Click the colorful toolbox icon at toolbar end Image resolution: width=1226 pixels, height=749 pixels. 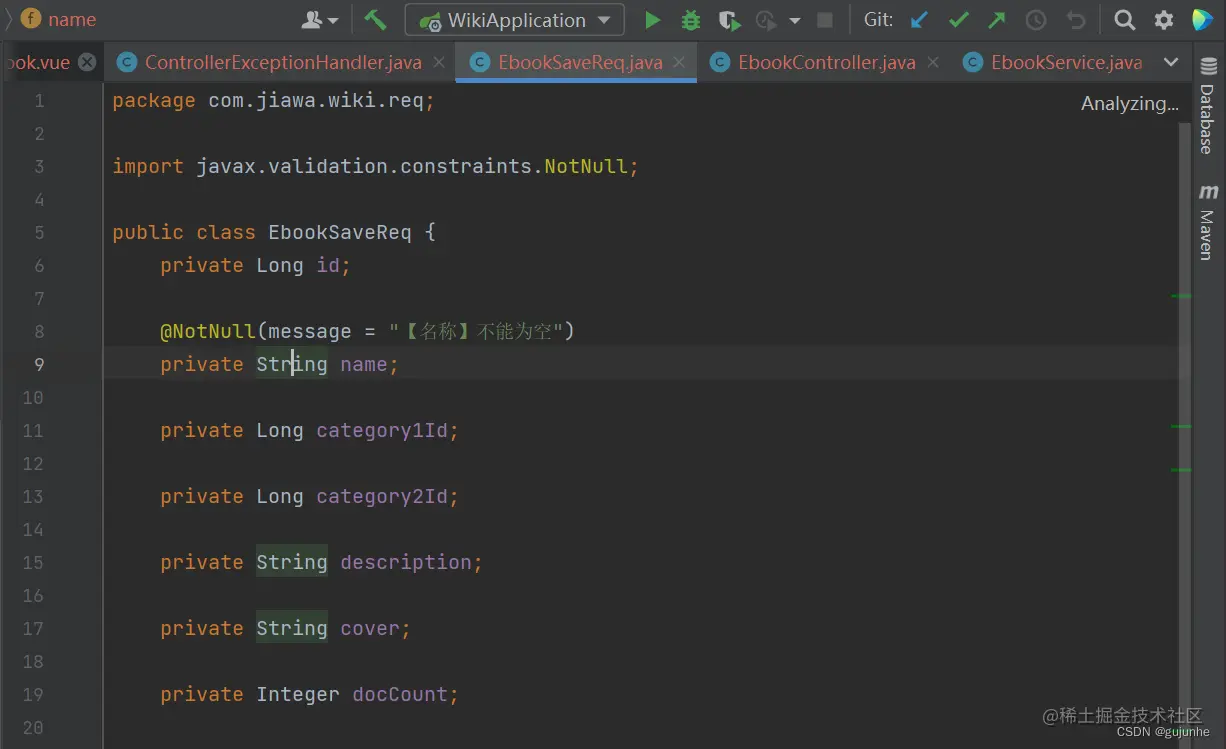pos(1202,20)
